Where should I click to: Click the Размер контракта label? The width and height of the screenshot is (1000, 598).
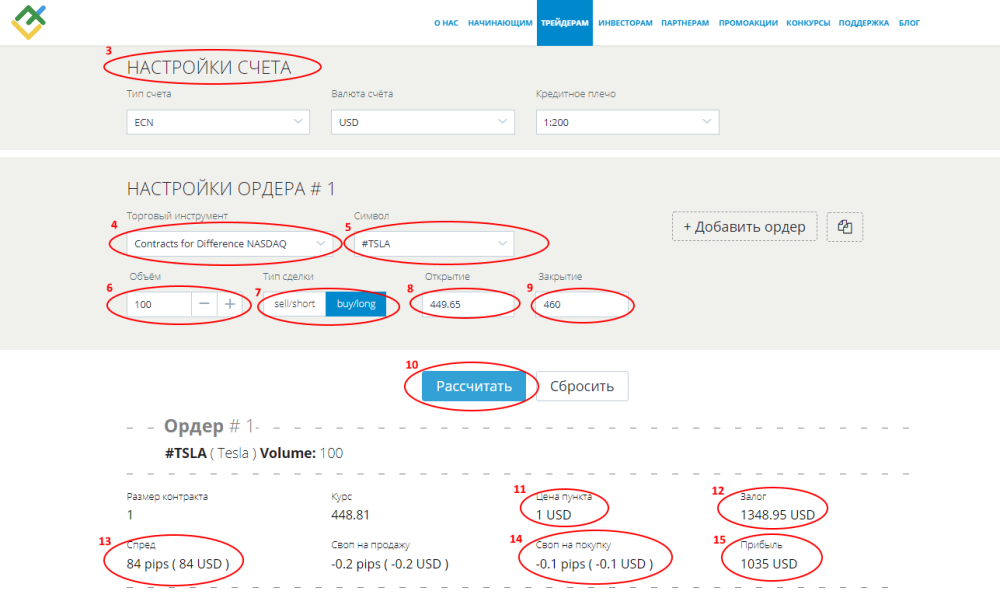167,497
